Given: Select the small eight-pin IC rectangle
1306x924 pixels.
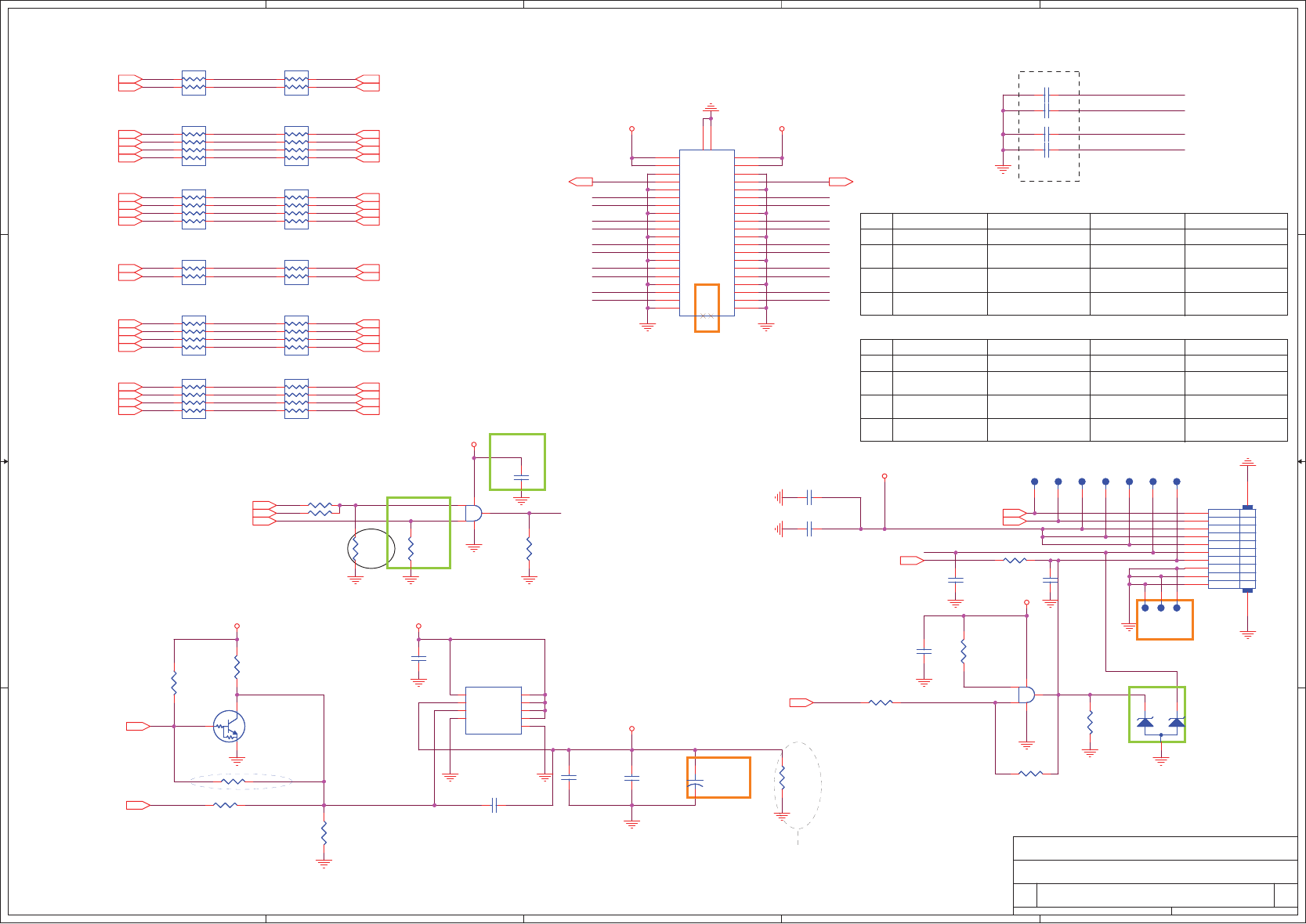Looking at the screenshot, I should (494, 710).
